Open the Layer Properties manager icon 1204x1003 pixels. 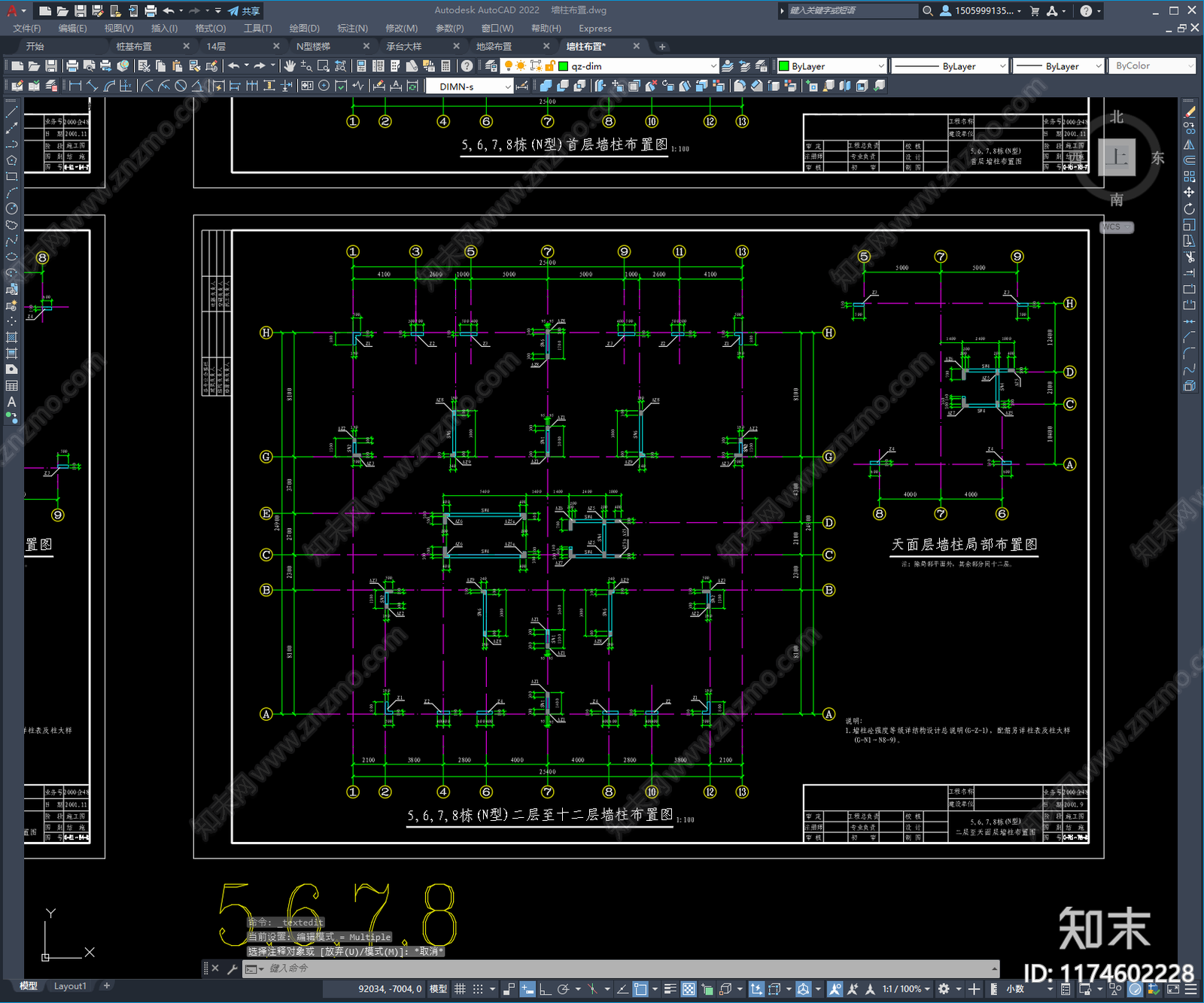(491, 66)
